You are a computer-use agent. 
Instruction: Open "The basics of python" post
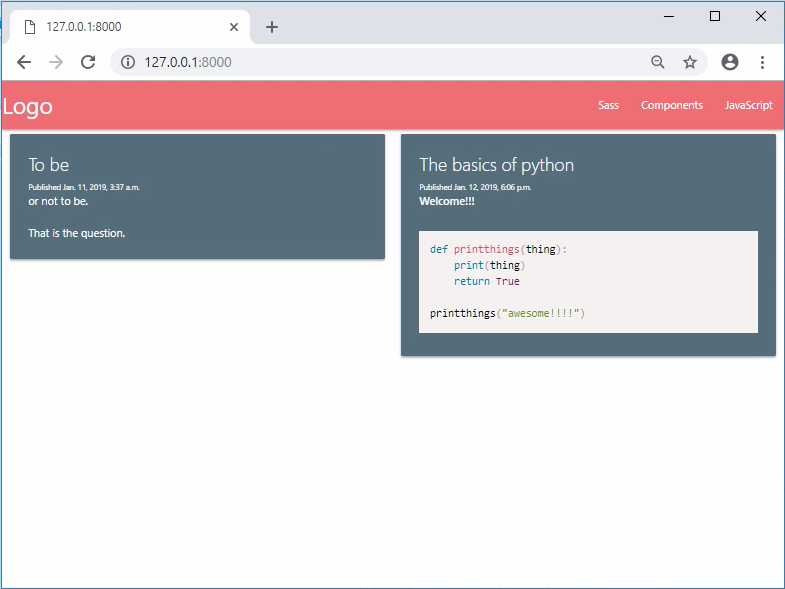496,165
